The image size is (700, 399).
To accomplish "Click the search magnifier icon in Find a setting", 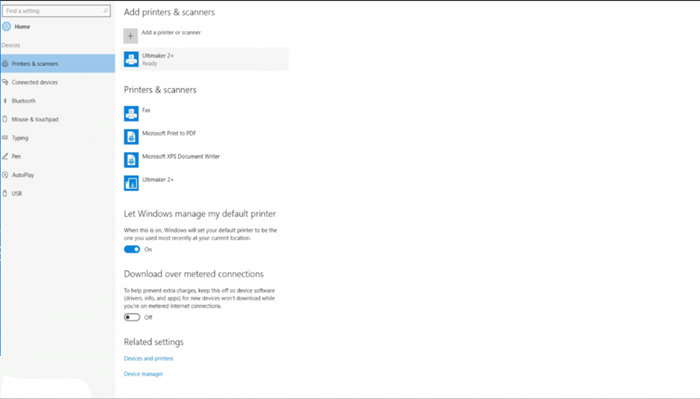I will point(105,11).
